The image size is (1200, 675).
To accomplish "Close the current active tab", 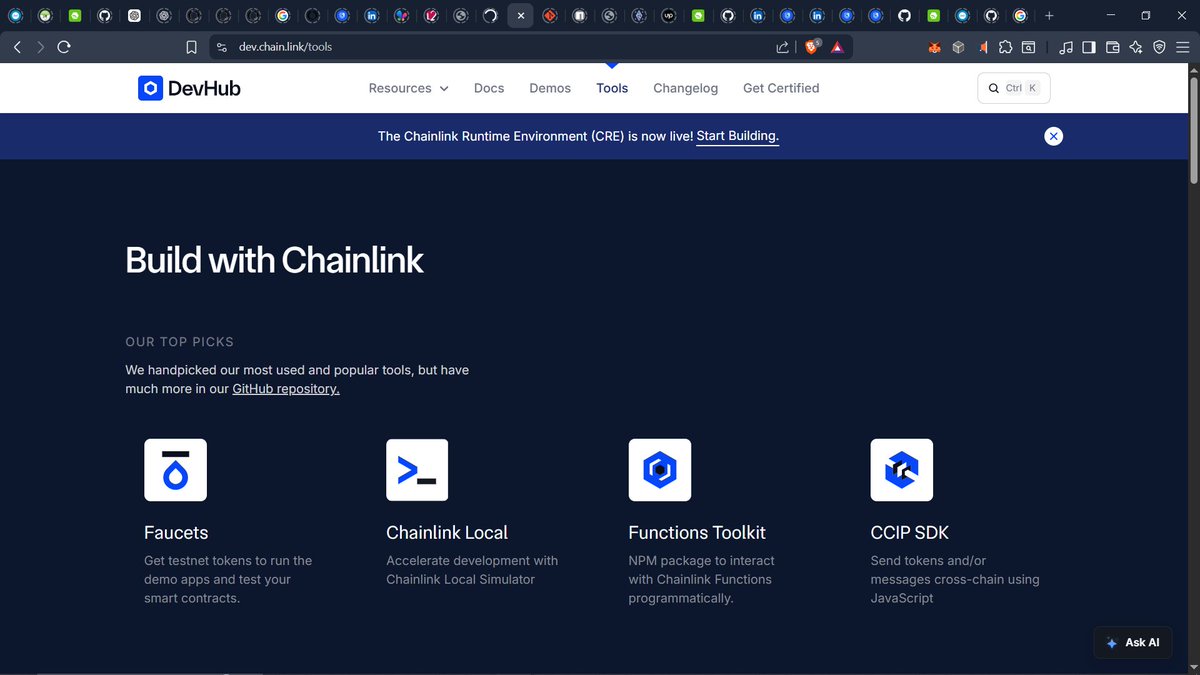I will [521, 16].
